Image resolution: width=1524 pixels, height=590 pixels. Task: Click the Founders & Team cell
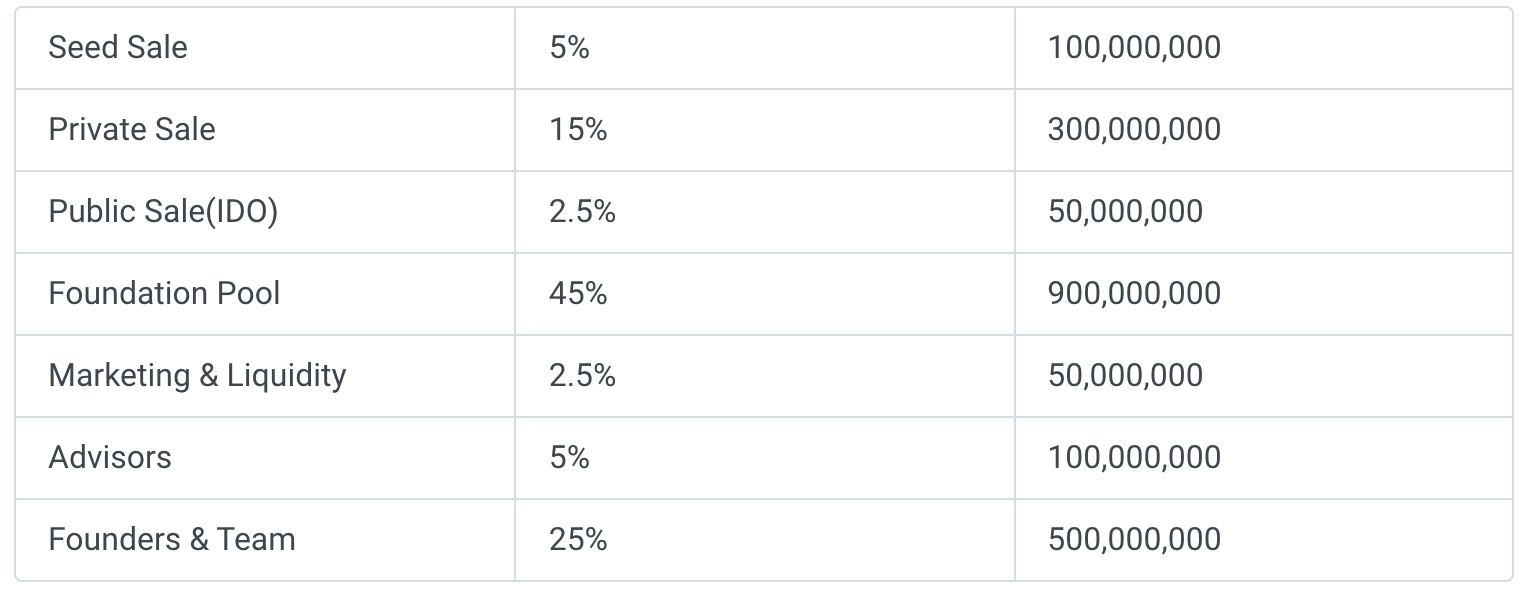coord(172,540)
